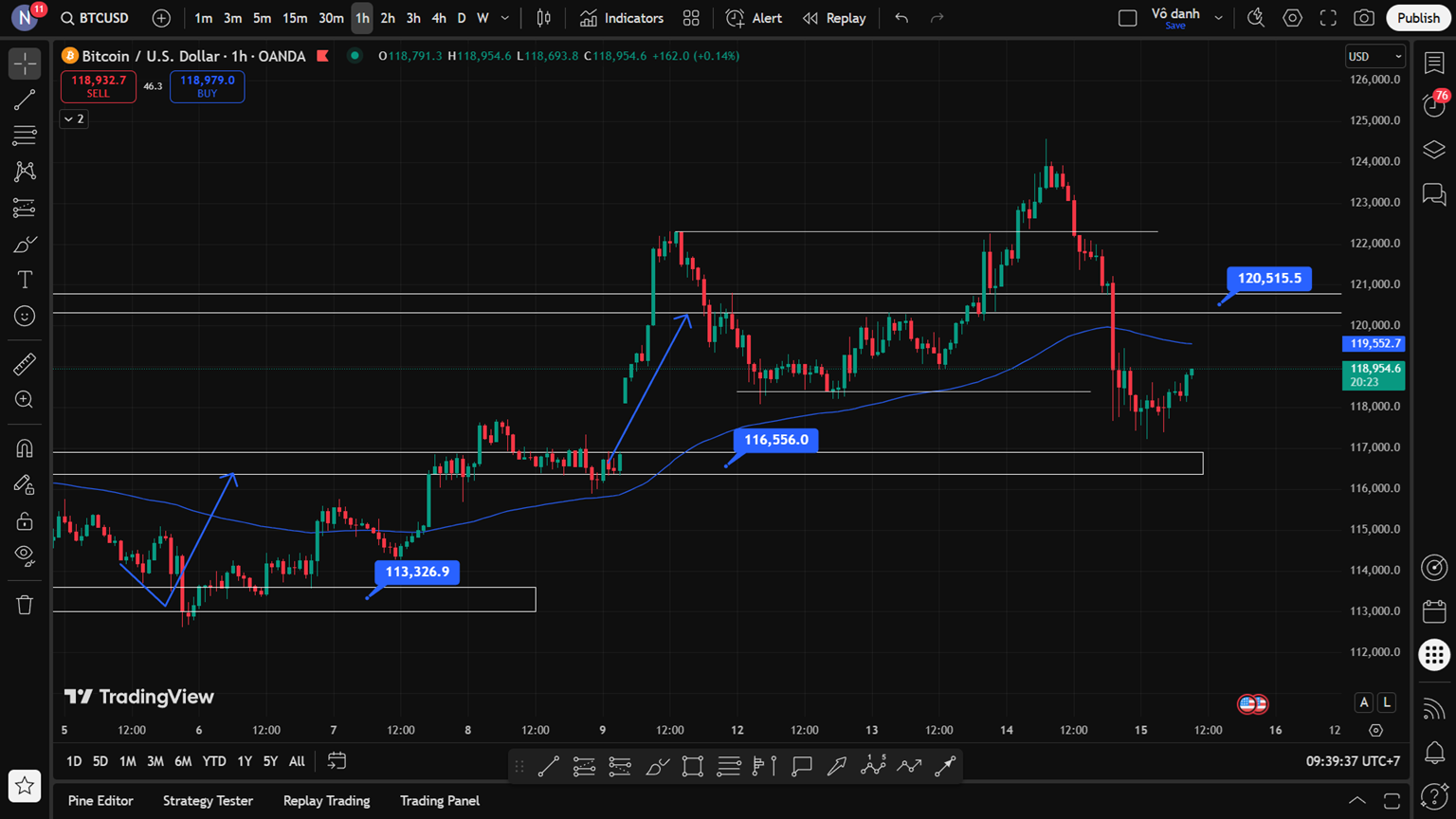Open Go to date calendar icon

tap(337, 761)
